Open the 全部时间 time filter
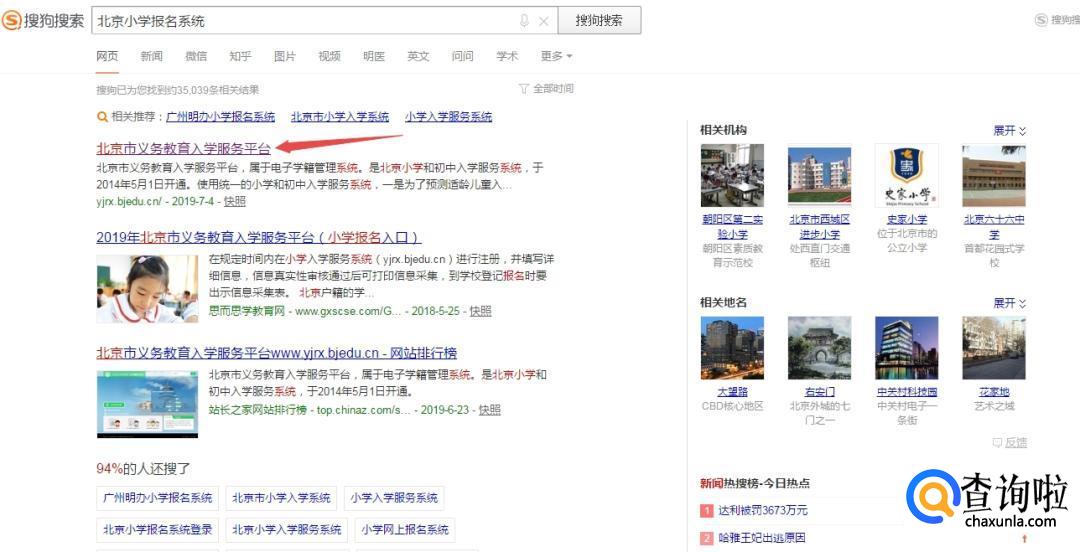 (x=546, y=89)
